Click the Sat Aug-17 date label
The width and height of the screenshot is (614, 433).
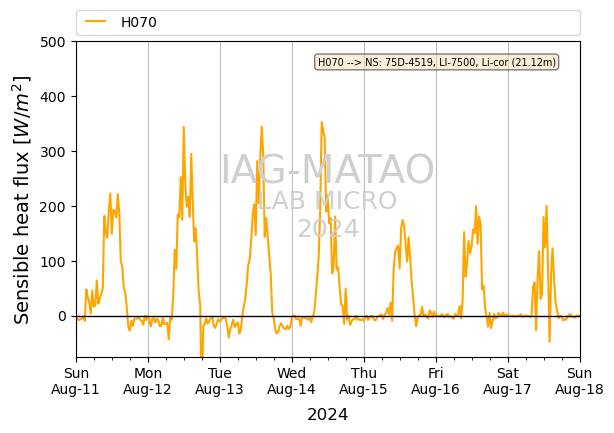point(508,381)
